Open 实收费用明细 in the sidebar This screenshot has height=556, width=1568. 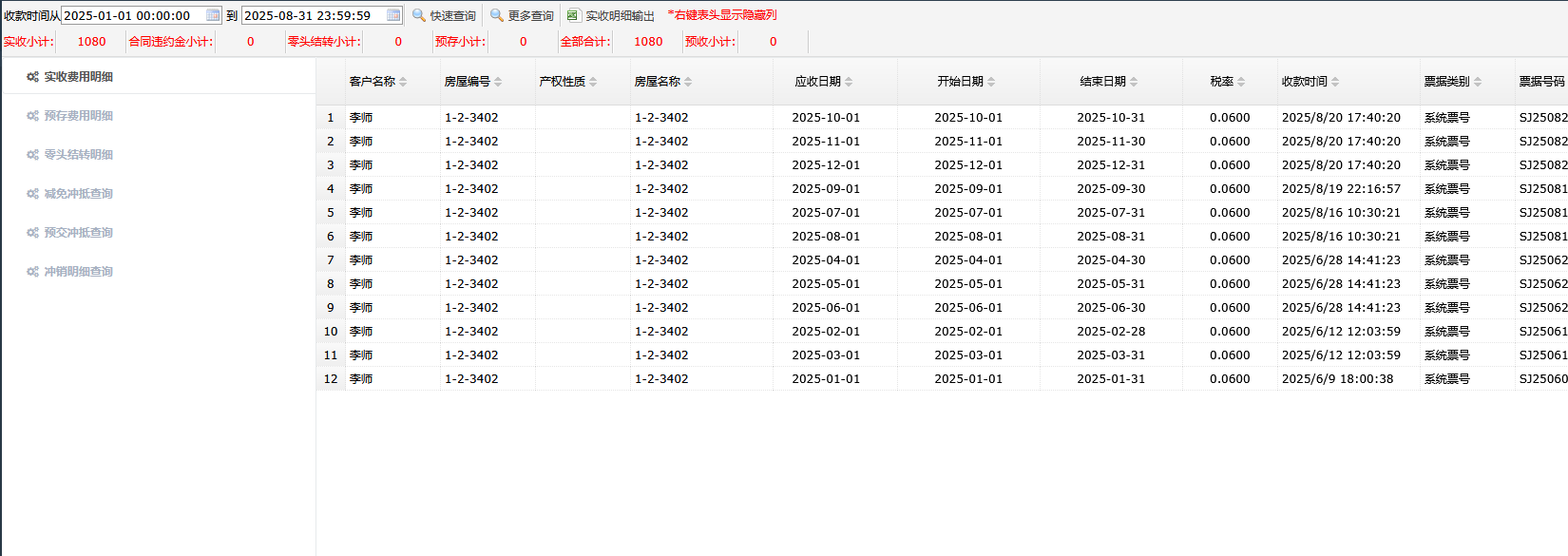coord(78,77)
